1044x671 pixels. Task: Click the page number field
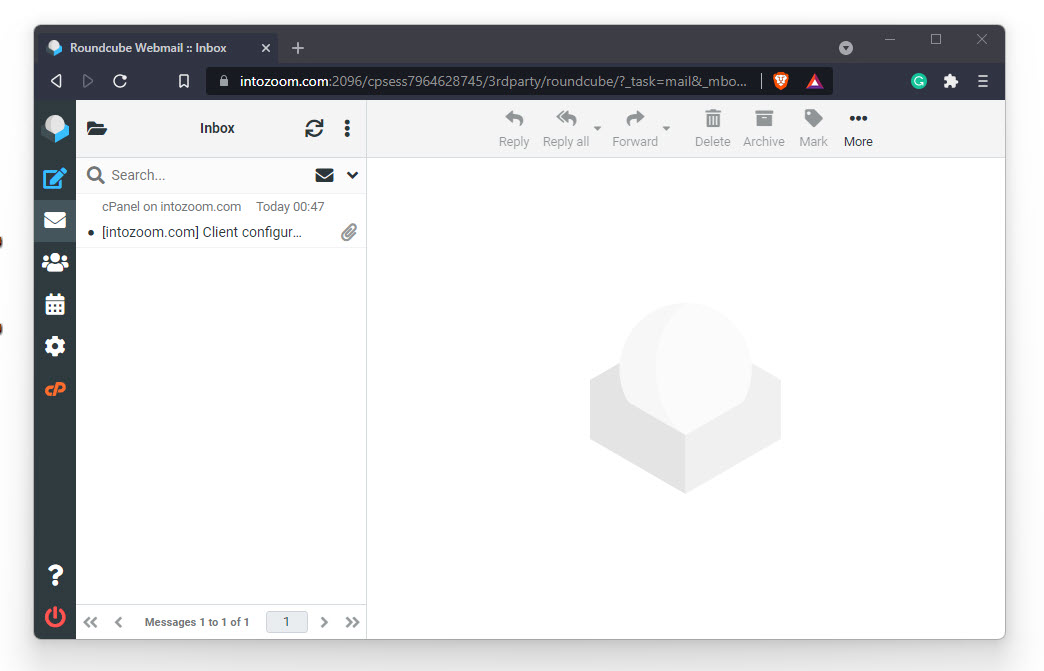click(x=287, y=622)
